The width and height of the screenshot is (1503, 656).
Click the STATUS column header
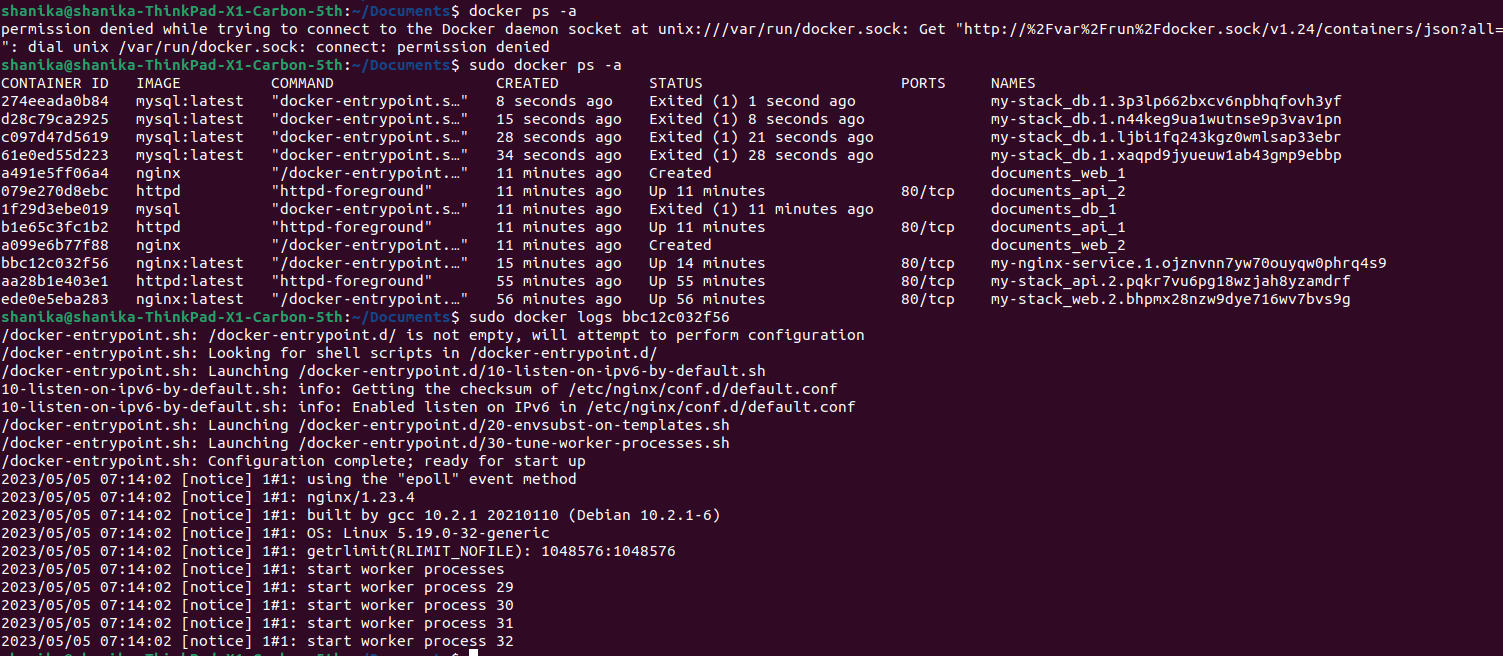coord(675,83)
